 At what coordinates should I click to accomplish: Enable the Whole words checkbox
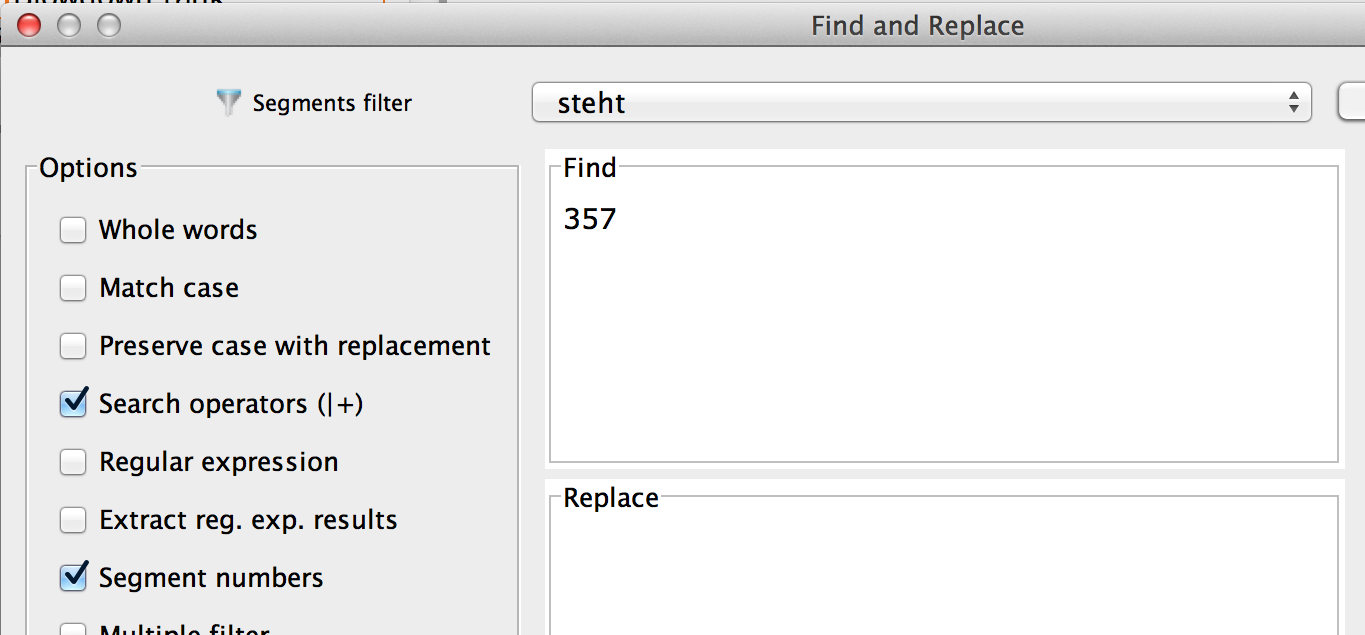[x=73, y=230]
